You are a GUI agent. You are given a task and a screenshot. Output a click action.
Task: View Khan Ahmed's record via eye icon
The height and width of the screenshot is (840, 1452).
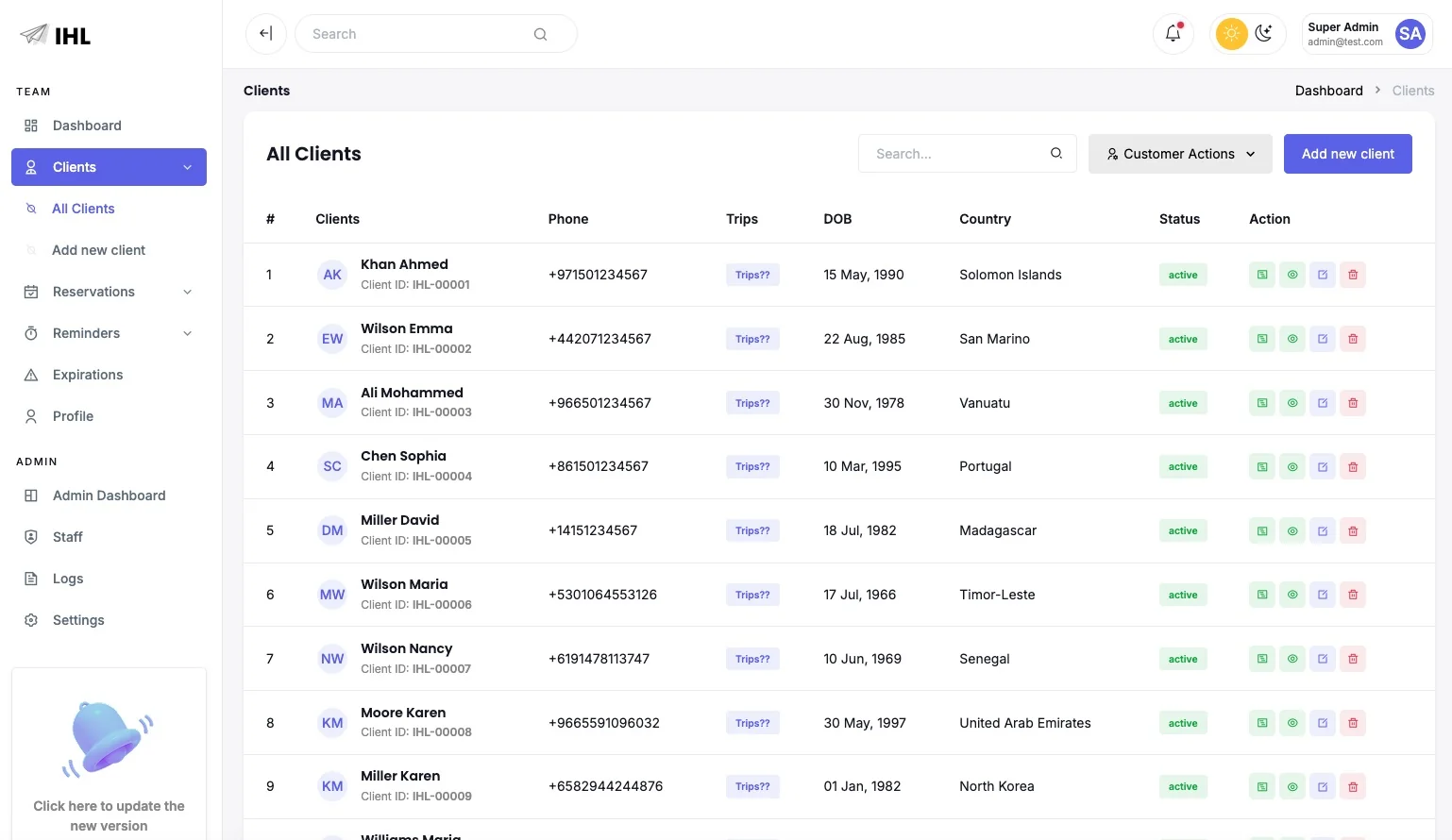pos(1292,275)
